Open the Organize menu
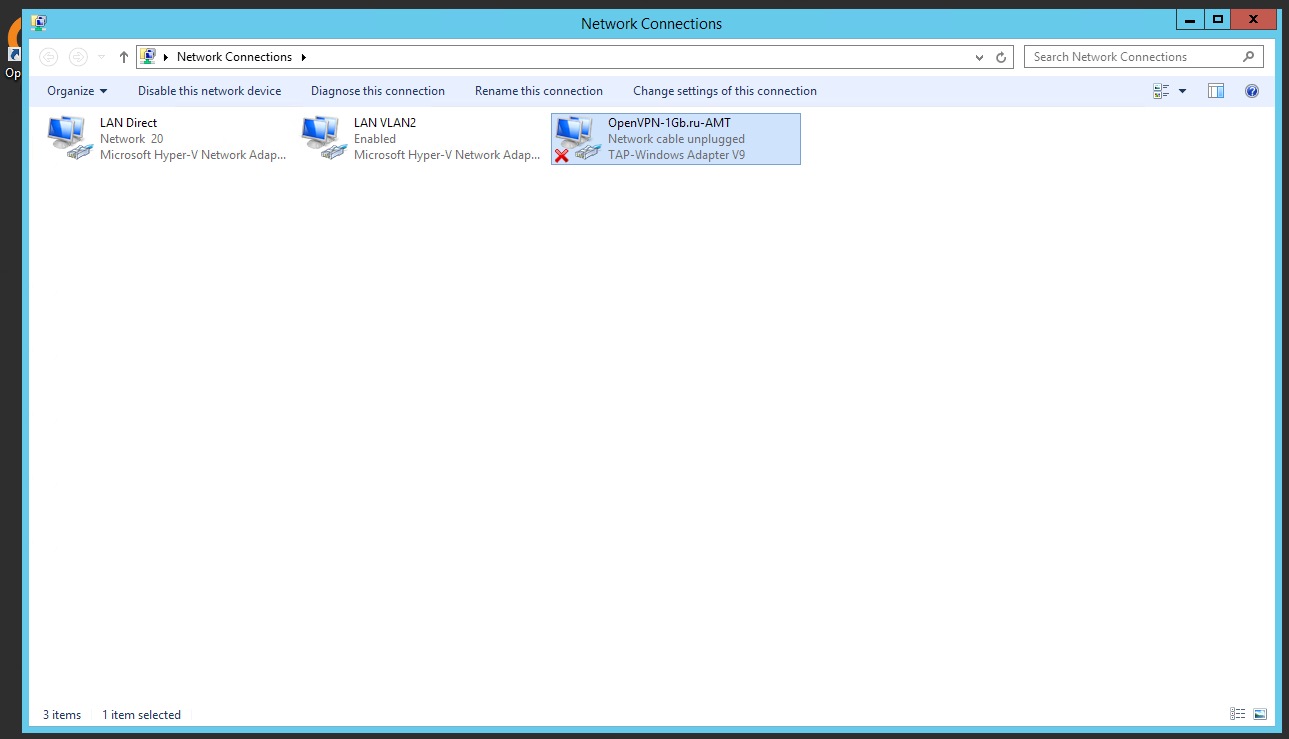The height and width of the screenshot is (739, 1289). pyautogui.click(x=77, y=91)
